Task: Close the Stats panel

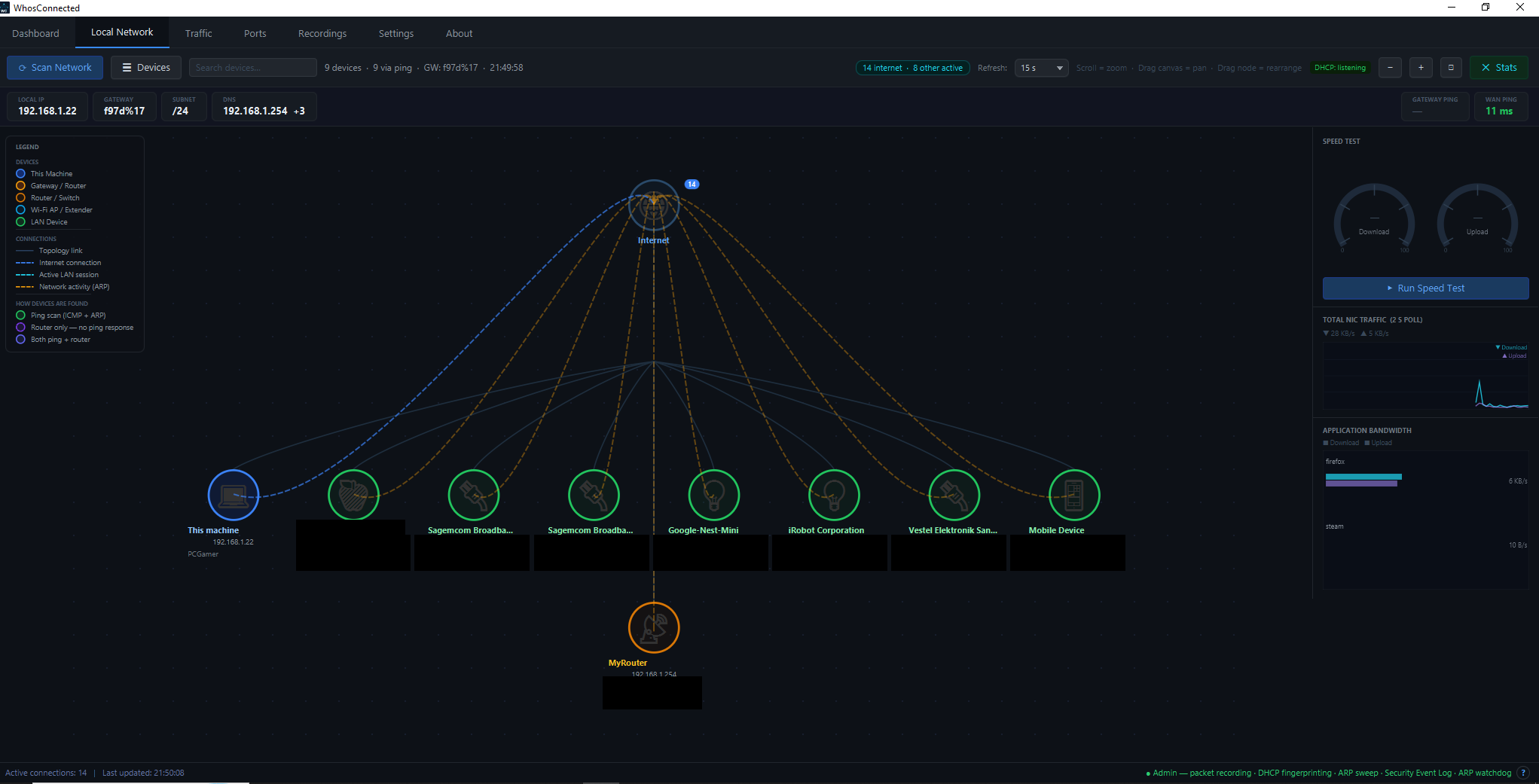Action: coord(1499,68)
